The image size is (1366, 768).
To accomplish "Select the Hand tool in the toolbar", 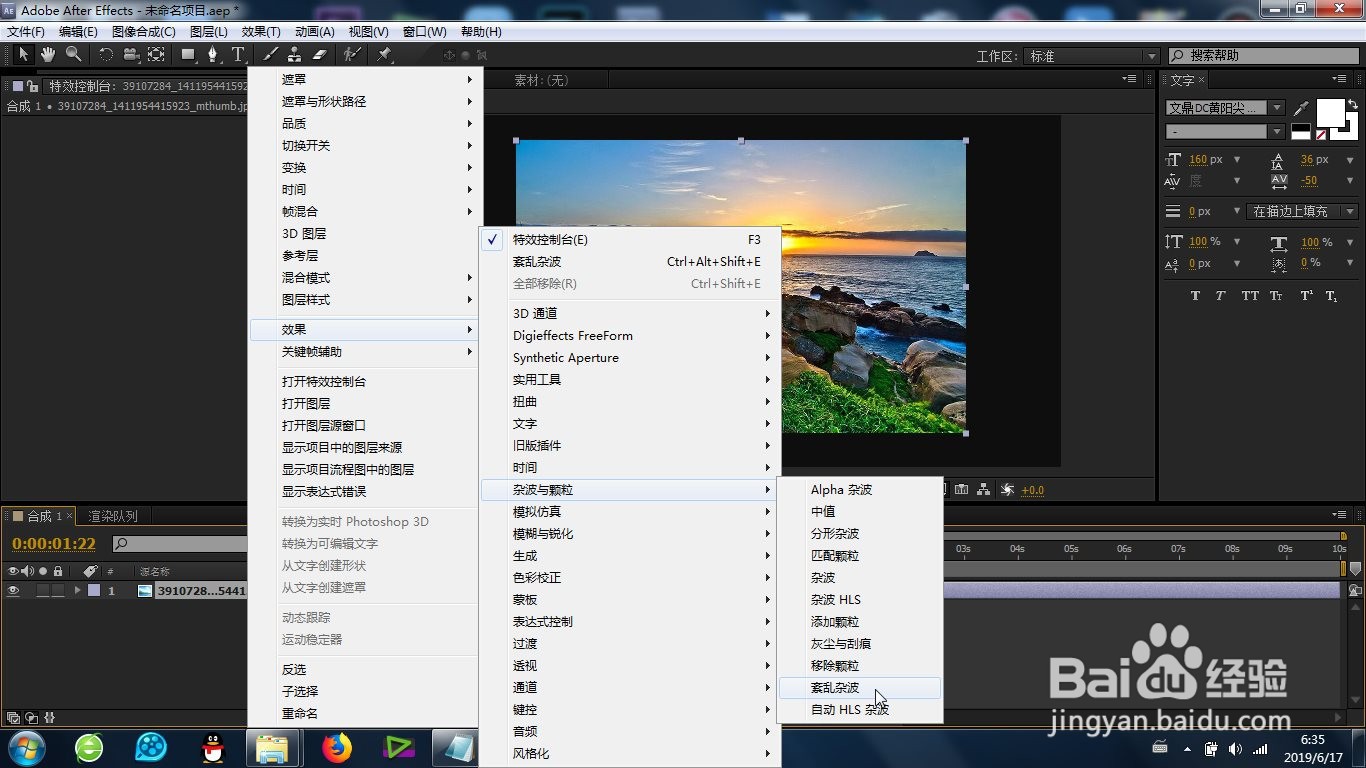I will 46,55.
